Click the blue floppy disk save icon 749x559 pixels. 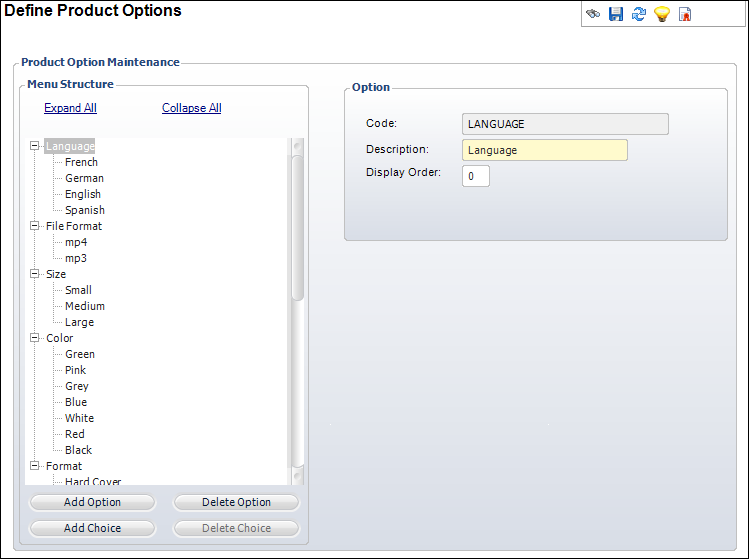pyautogui.click(x=616, y=14)
